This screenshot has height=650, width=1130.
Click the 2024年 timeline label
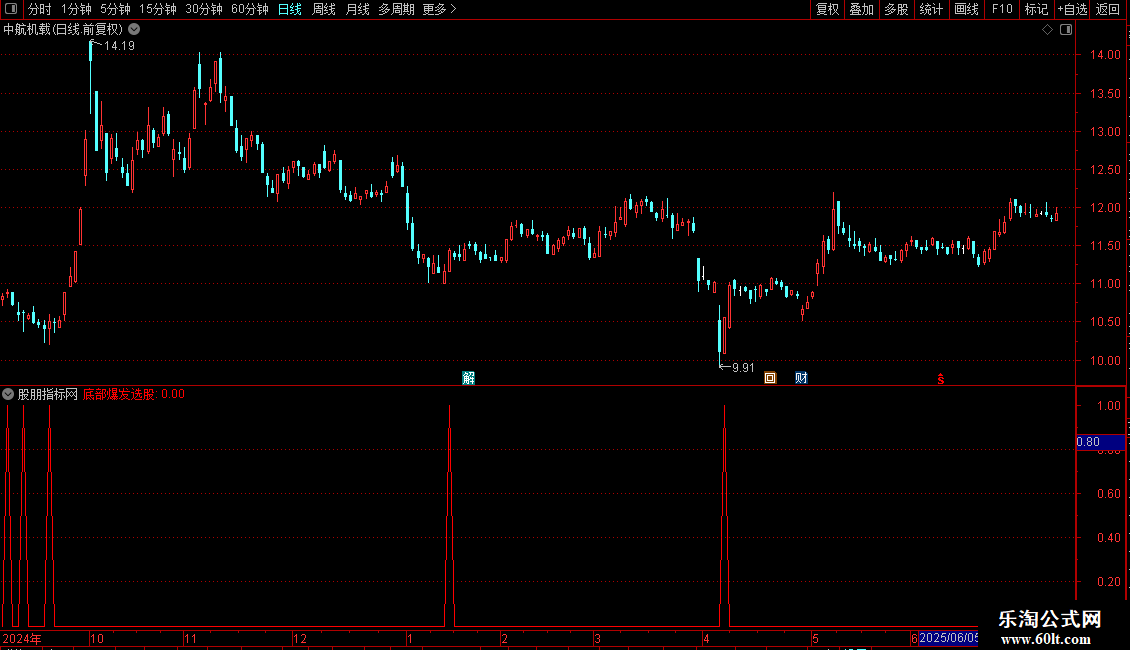click(x=22, y=638)
